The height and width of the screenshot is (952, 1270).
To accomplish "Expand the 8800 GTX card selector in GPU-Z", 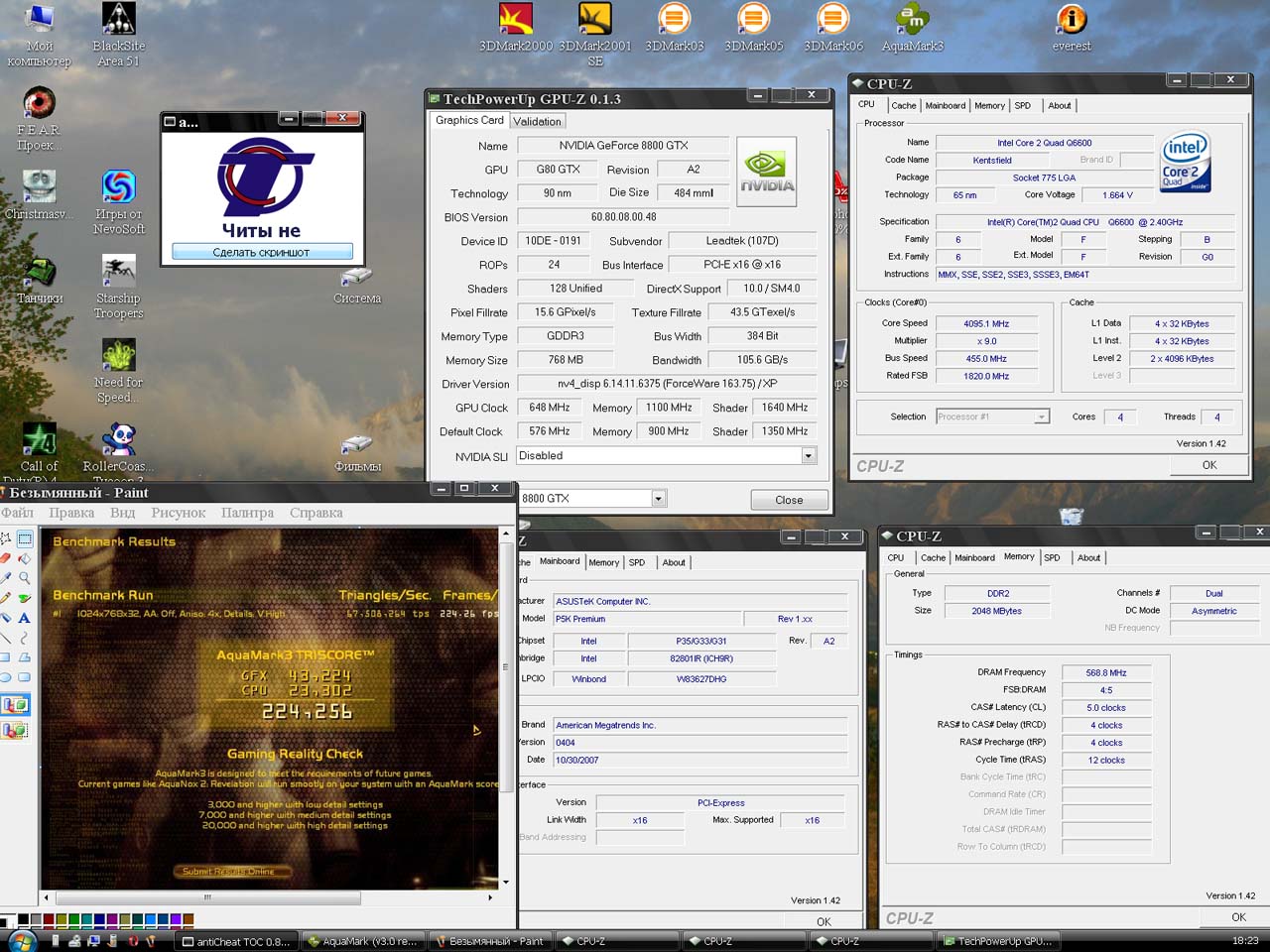I will click(x=659, y=499).
